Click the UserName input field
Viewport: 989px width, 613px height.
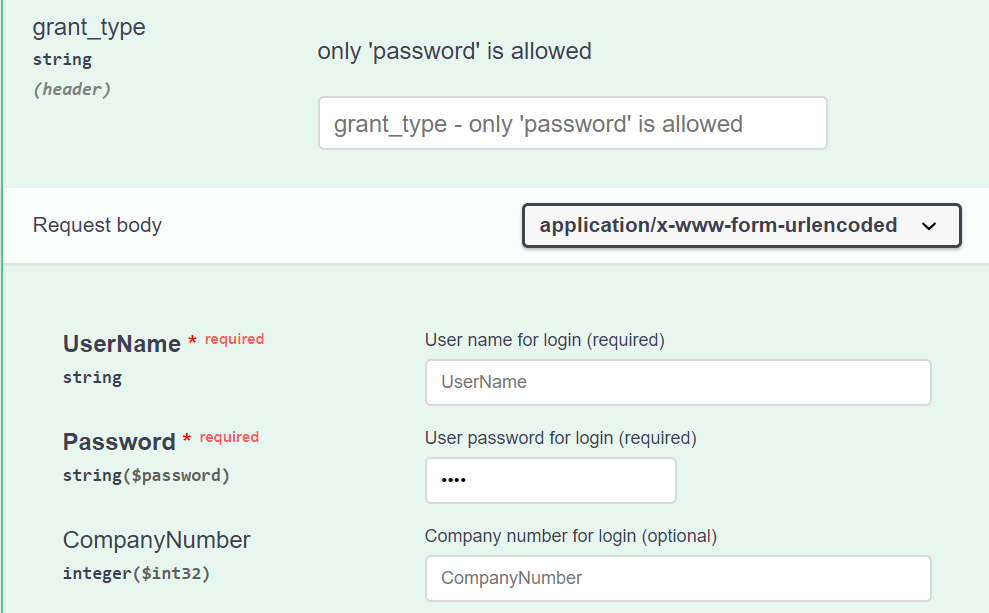[x=677, y=382]
